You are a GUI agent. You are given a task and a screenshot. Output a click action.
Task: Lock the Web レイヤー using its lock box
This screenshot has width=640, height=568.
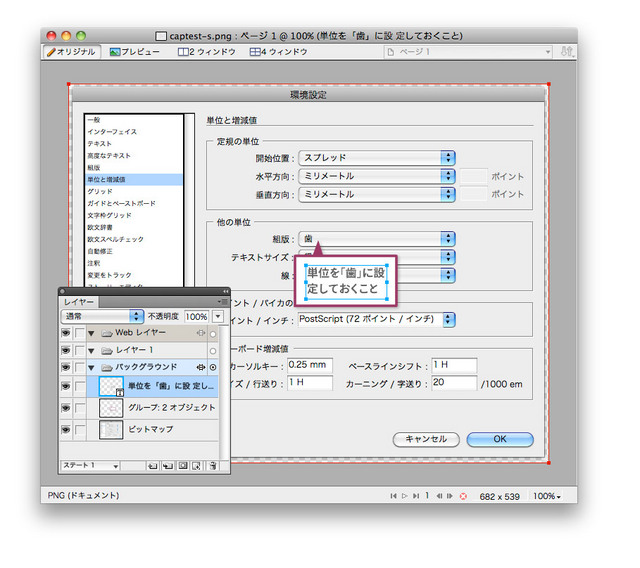coord(80,333)
